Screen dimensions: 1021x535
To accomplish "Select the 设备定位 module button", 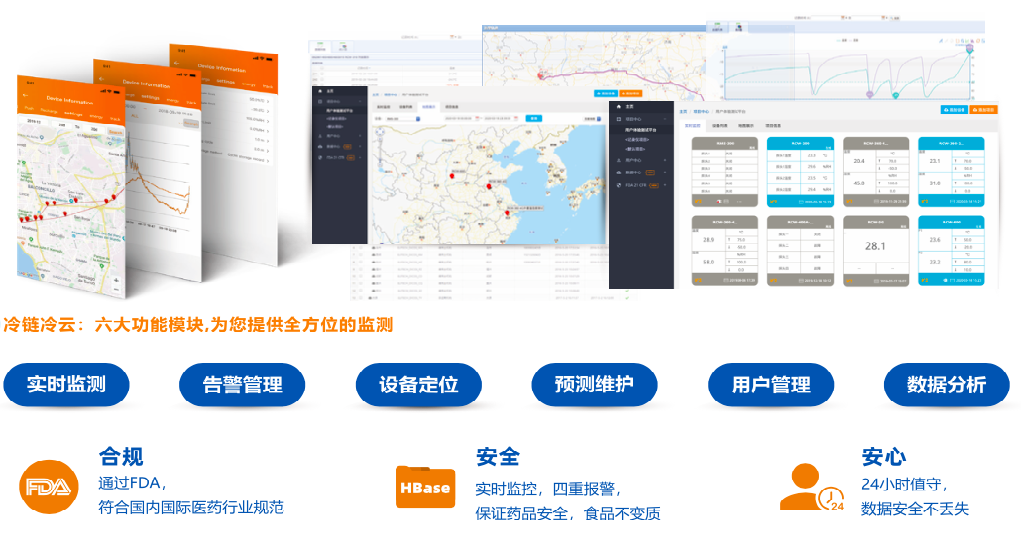I will pyautogui.click(x=418, y=385).
